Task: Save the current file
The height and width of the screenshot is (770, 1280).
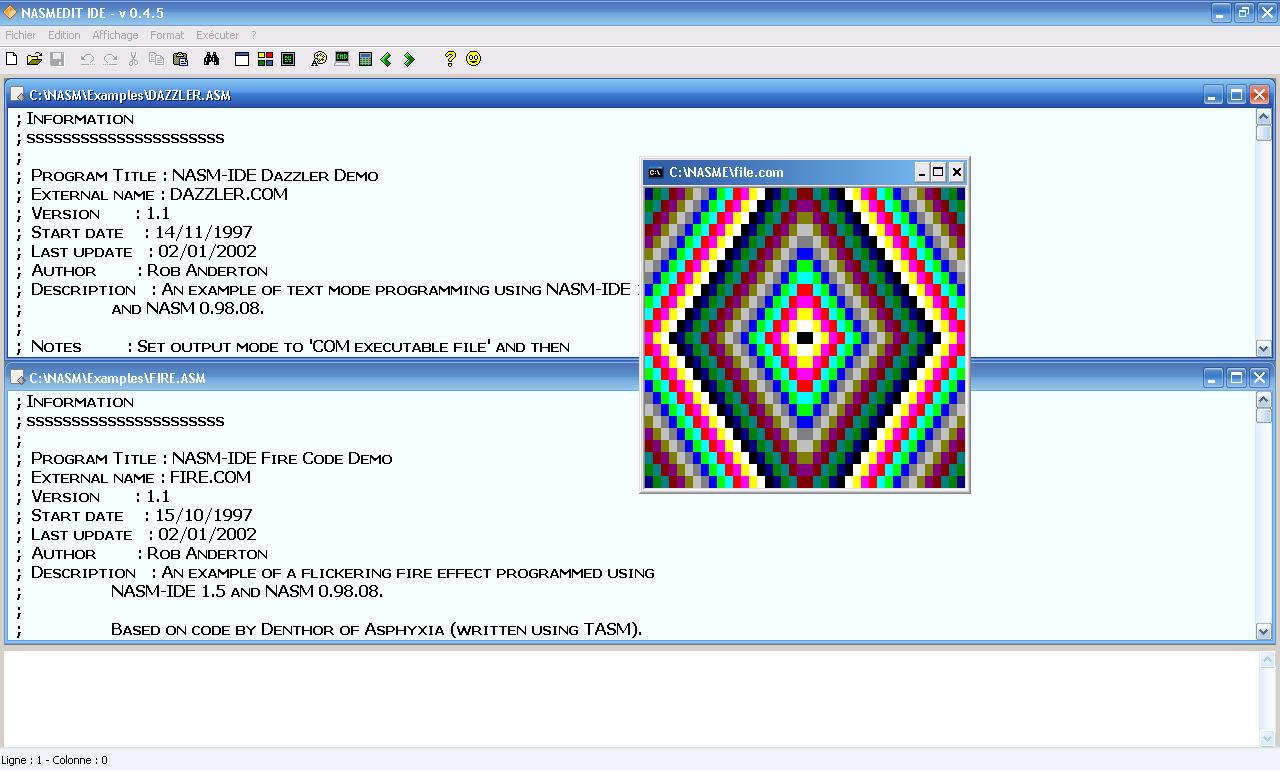Action: point(58,59)
